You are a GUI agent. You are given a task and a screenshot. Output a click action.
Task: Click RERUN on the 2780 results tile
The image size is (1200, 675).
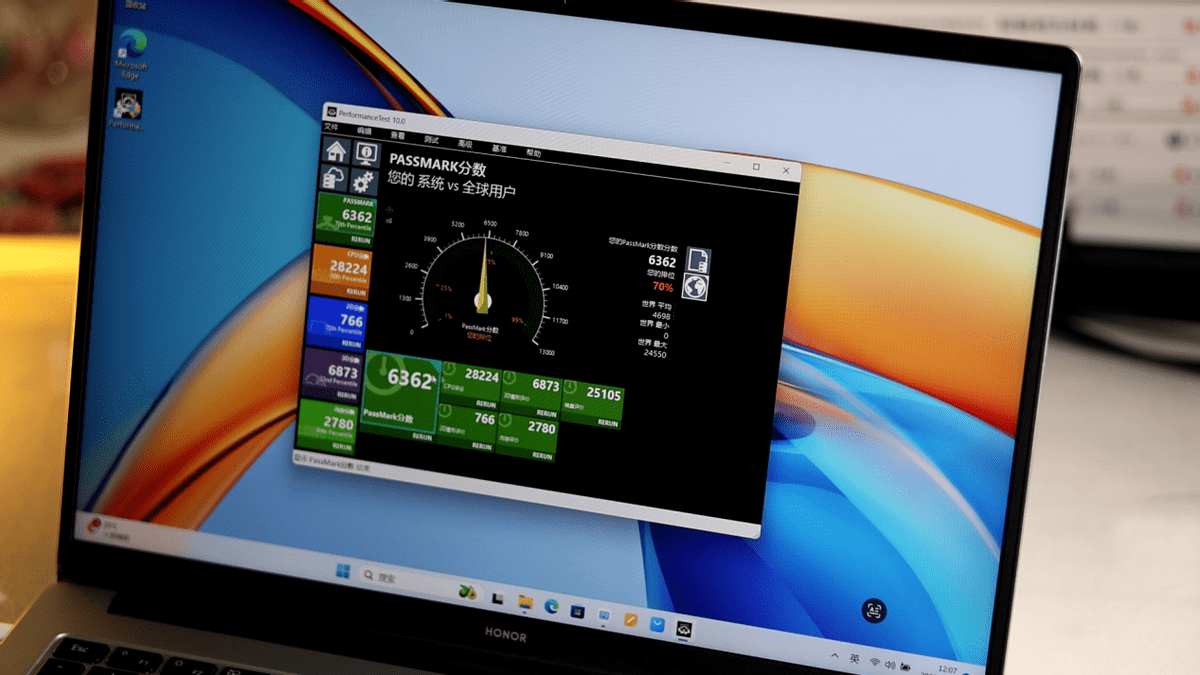point(541,457)
